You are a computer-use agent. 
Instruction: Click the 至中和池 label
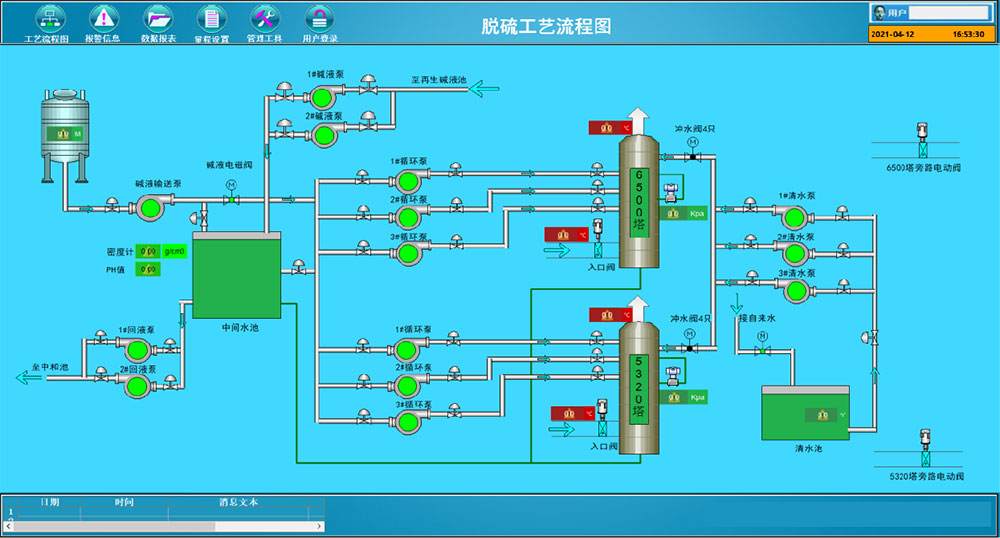click(x=50, y=367)
